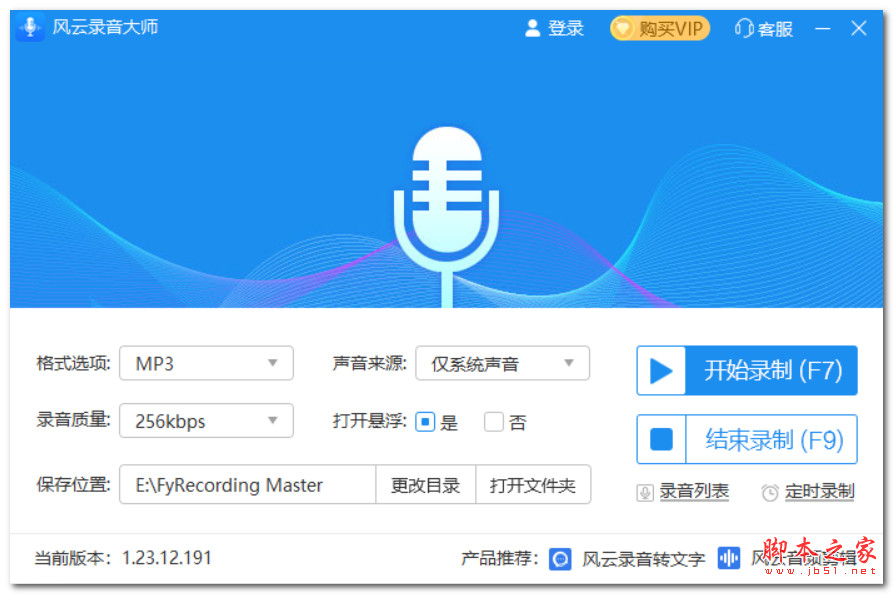Launch 风云音频剪辑 via its waveform icon
The height and width of the screenshot is (595, 894).
point(728,558)
